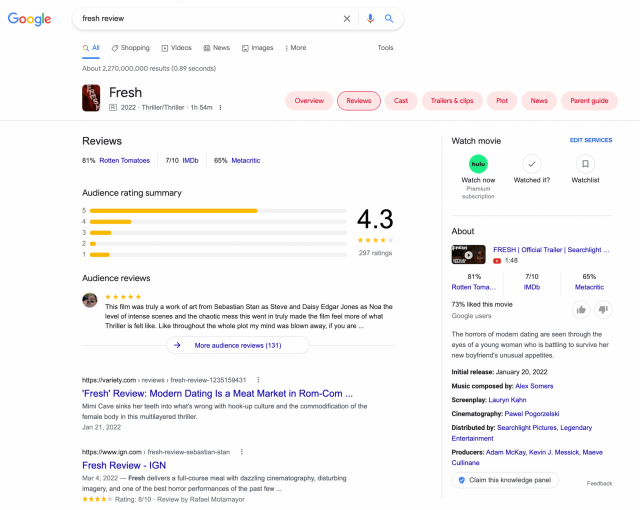640x510 pixels.
Task: Open the Variety 'Fresh' Review link
Action: tap(217, 394)
